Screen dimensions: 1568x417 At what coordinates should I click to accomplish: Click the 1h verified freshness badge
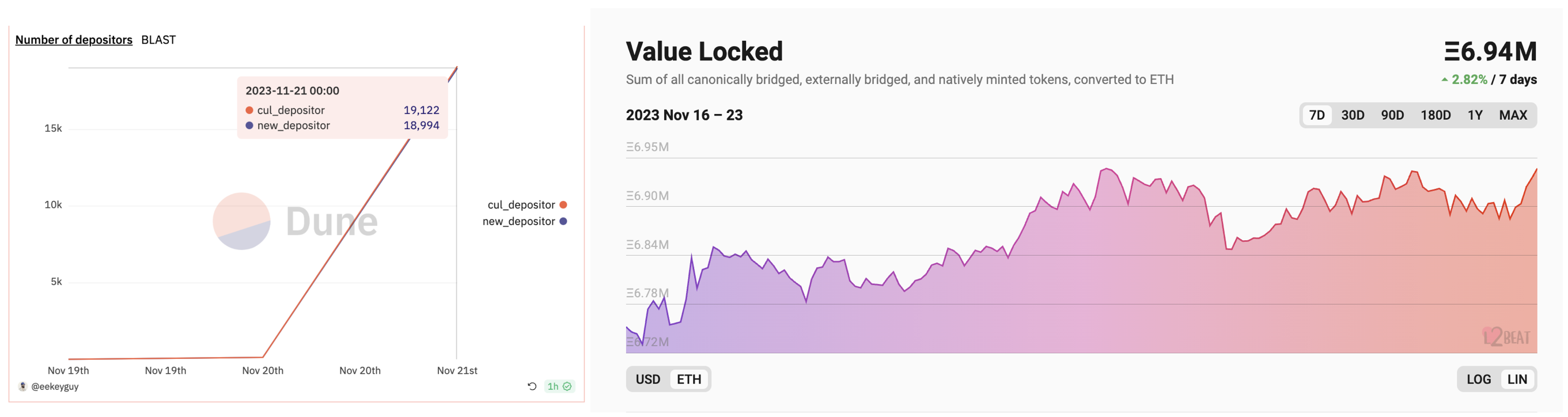click(x=559, y=386)
